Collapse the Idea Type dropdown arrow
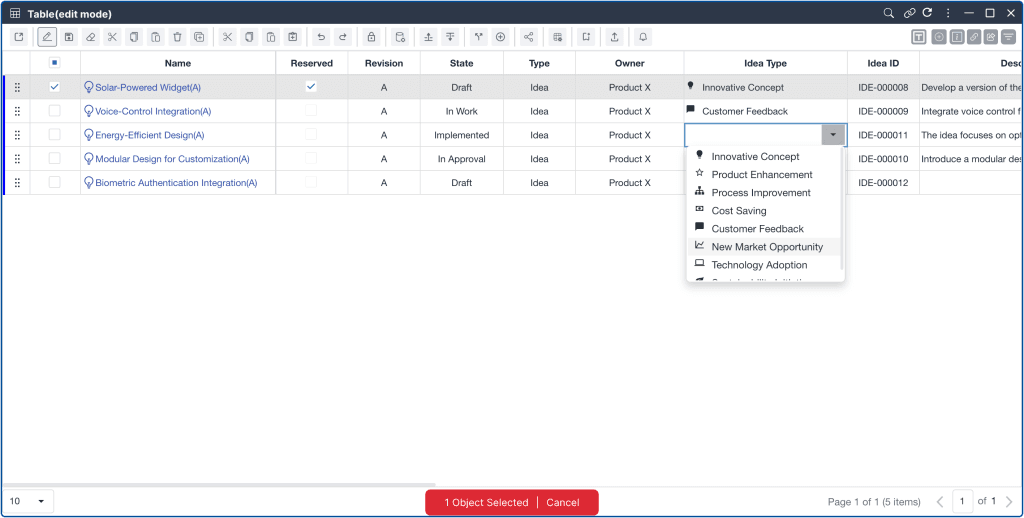This screenshot has height=518, width=1024. click(833, 135)
